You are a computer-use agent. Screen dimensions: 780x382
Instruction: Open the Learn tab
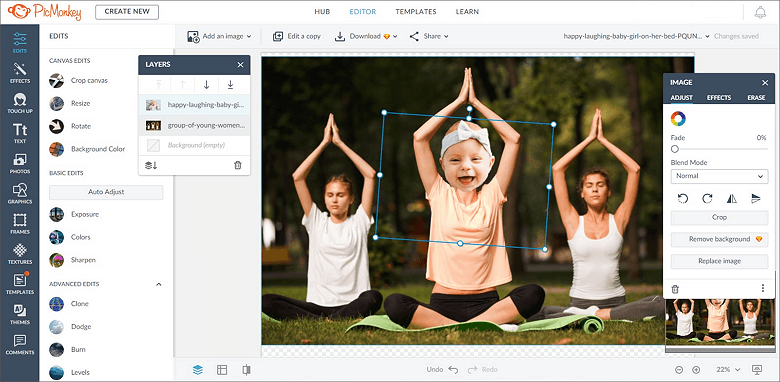pyautogui.click(x=467, y=11)
